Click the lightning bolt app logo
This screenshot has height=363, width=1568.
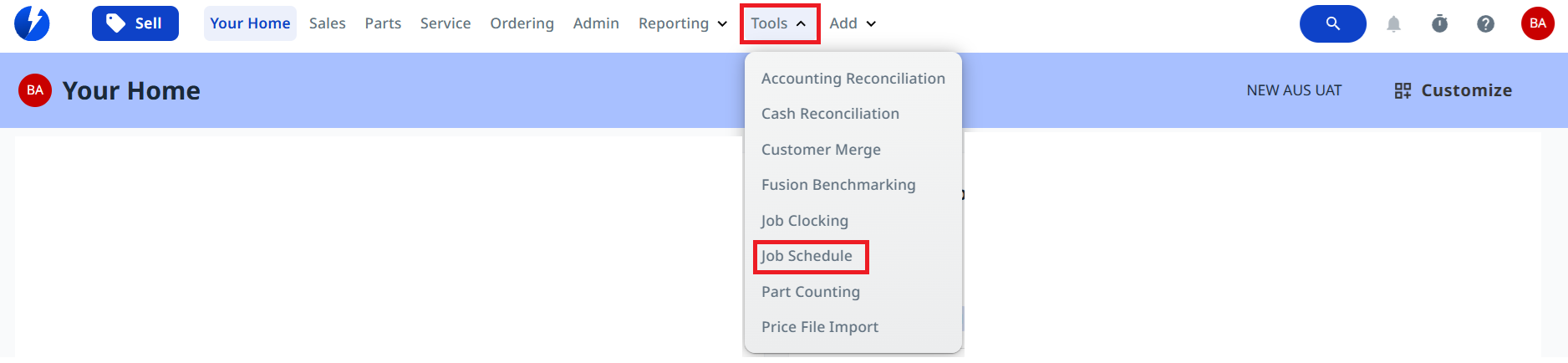coord(32,23)
